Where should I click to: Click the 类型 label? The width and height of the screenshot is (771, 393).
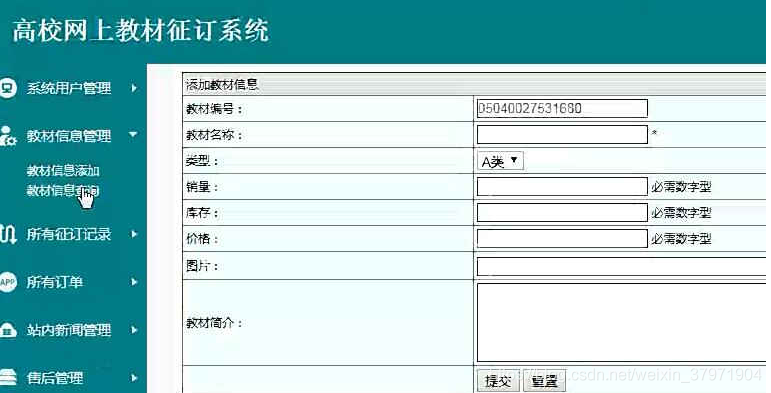coord(202,161)
